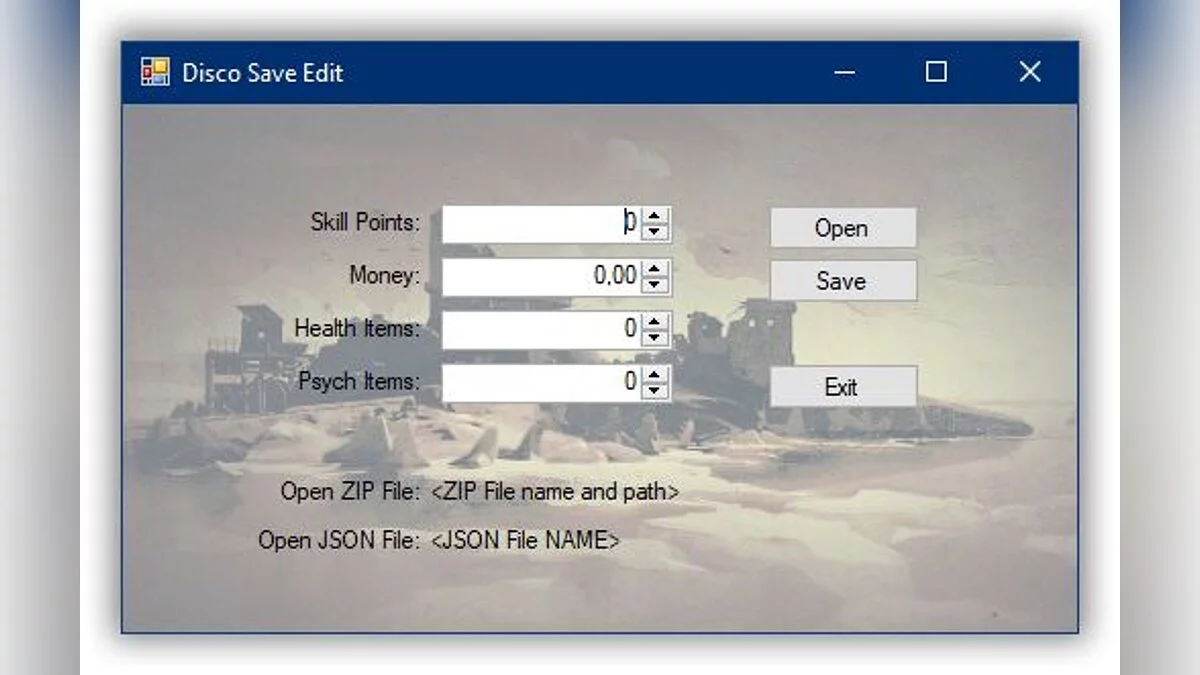Screen dimensions: 1200x675
Task: Increase Skill Points with up arrow
Action: pos(655,216)
